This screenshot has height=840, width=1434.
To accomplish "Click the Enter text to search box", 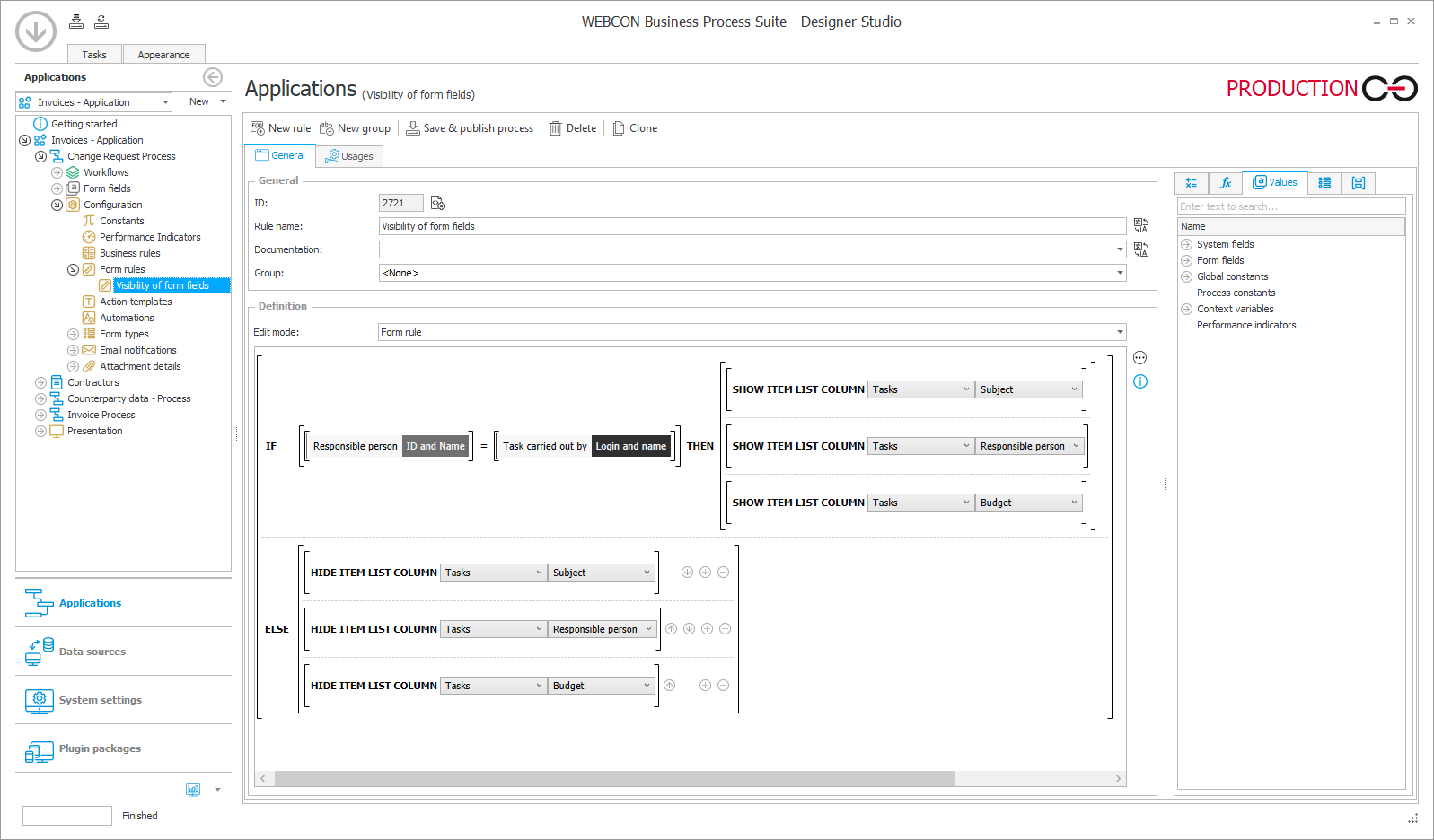I will pos(1291,206).
